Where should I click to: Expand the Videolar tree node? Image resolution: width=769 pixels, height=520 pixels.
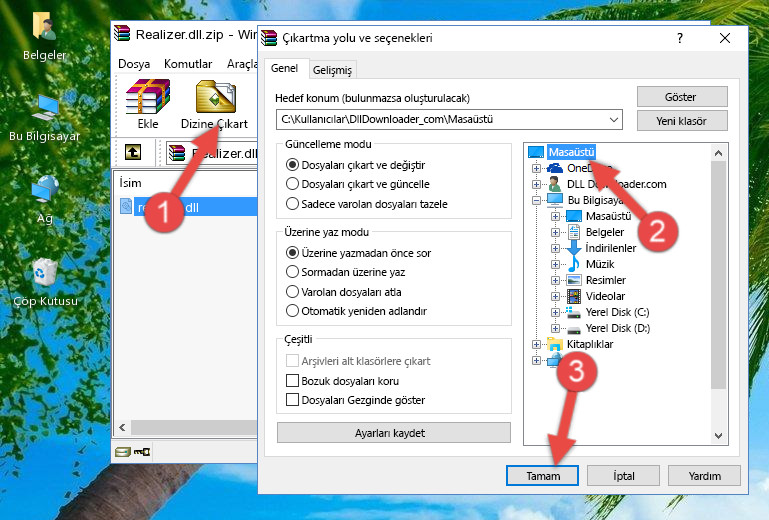point(555,296)
